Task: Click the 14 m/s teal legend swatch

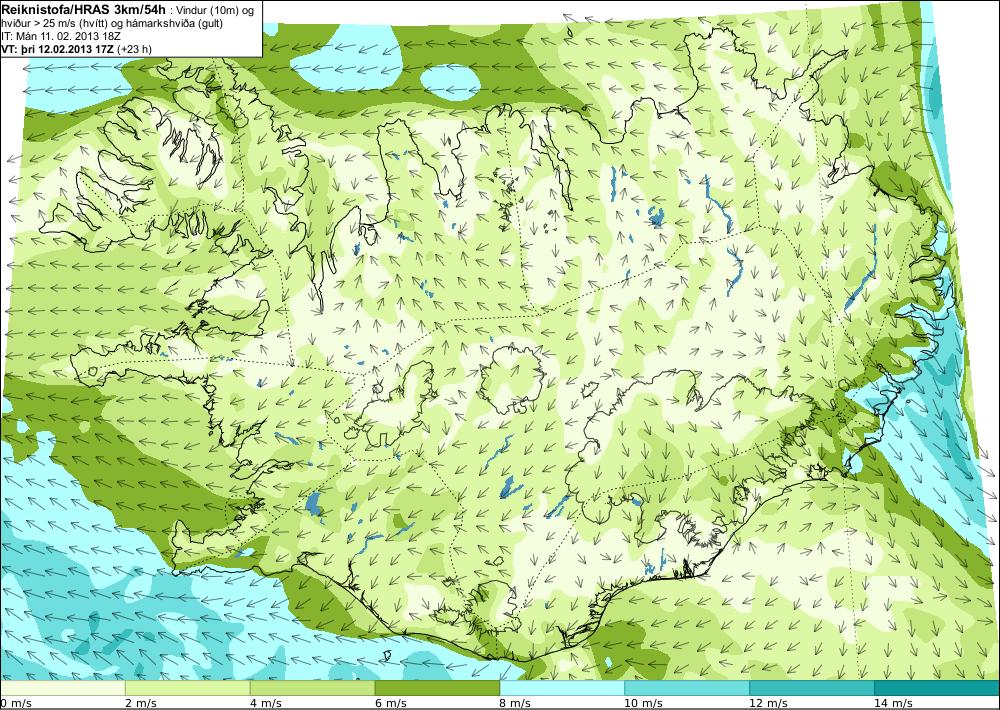Action: [x=938, y=688]
